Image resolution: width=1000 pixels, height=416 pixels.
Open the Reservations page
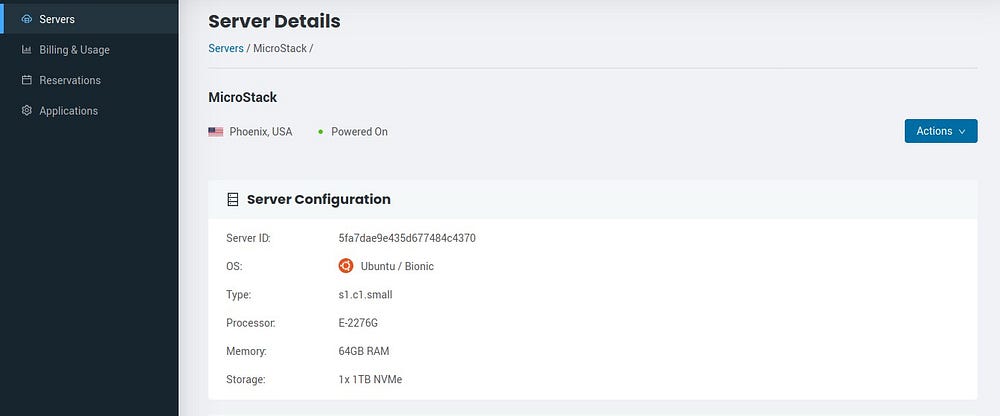[x=70, y=80]
